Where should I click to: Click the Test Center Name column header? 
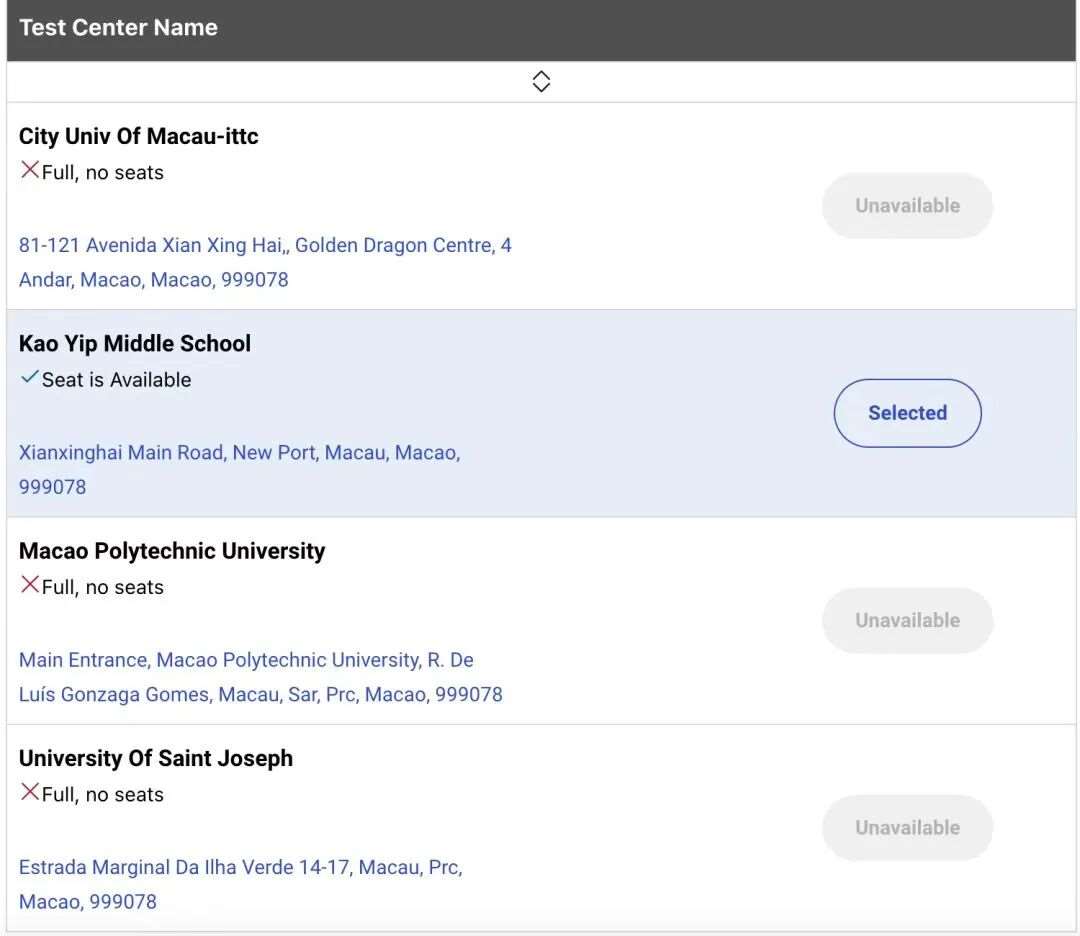pyautogui.click(x=118, y=28)
